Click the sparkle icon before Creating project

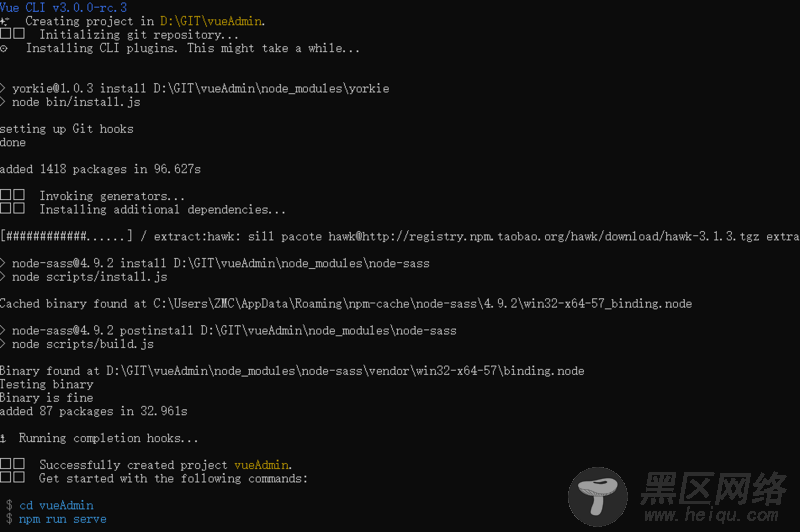coord(5,21)
